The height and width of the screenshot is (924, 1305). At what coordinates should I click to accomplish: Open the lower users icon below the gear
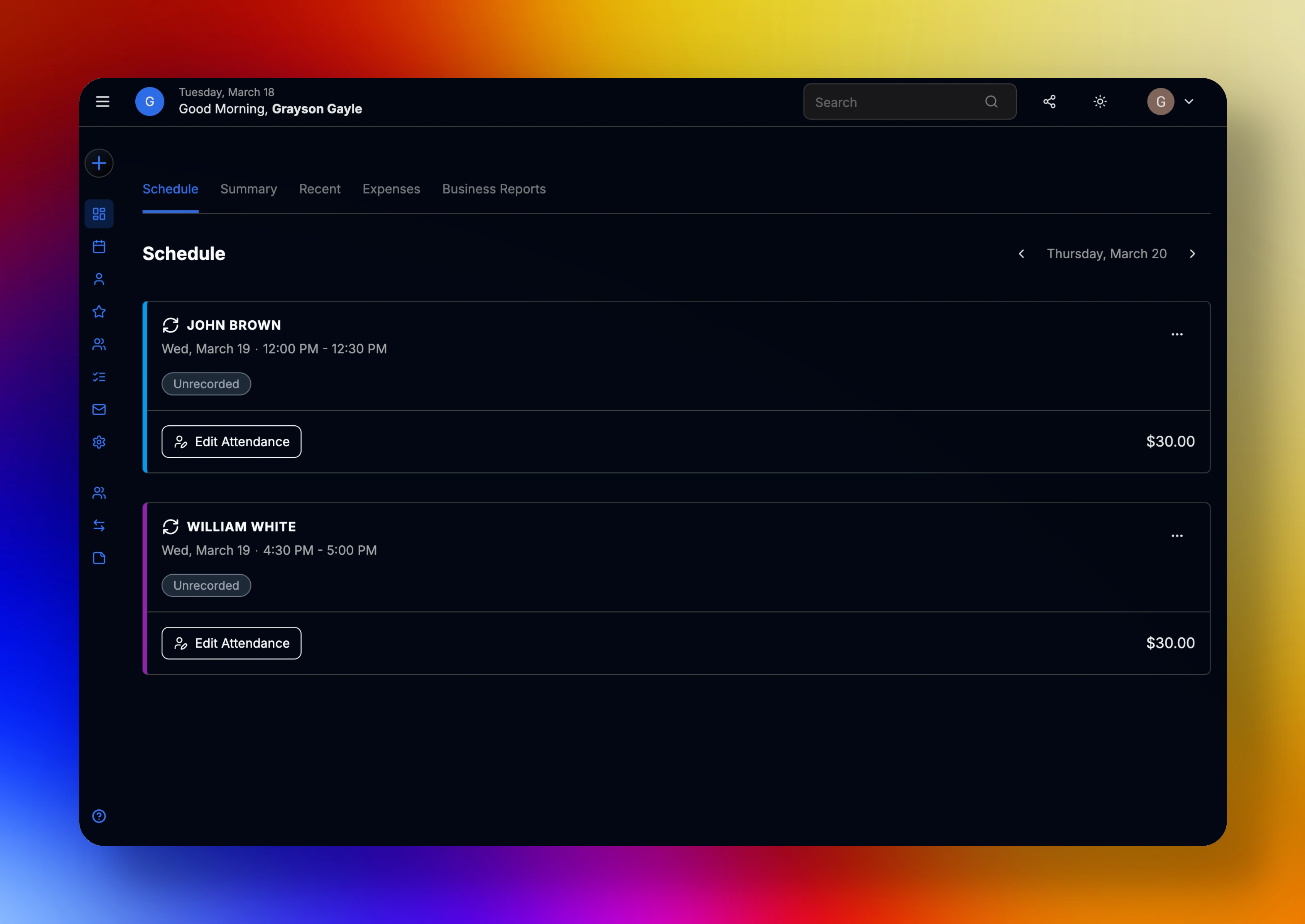point(99,493)
